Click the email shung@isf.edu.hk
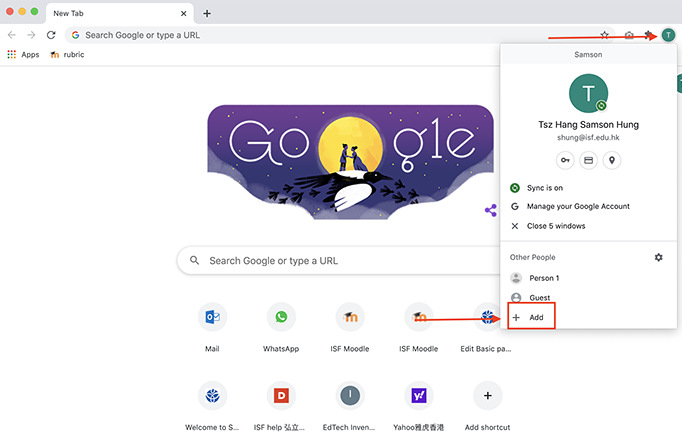Screen dimensions: 682x444 (x=588, y=137)
